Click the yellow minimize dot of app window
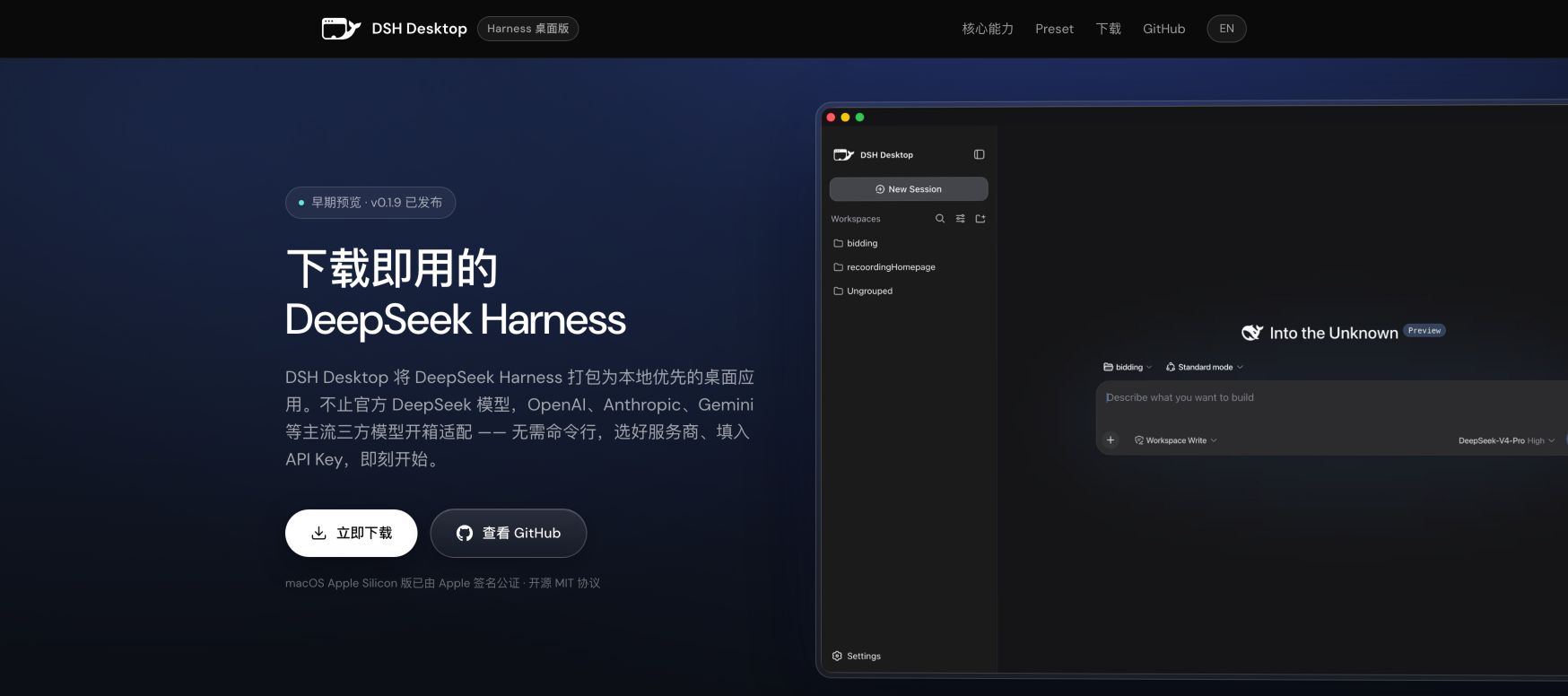 click(845, 117)
